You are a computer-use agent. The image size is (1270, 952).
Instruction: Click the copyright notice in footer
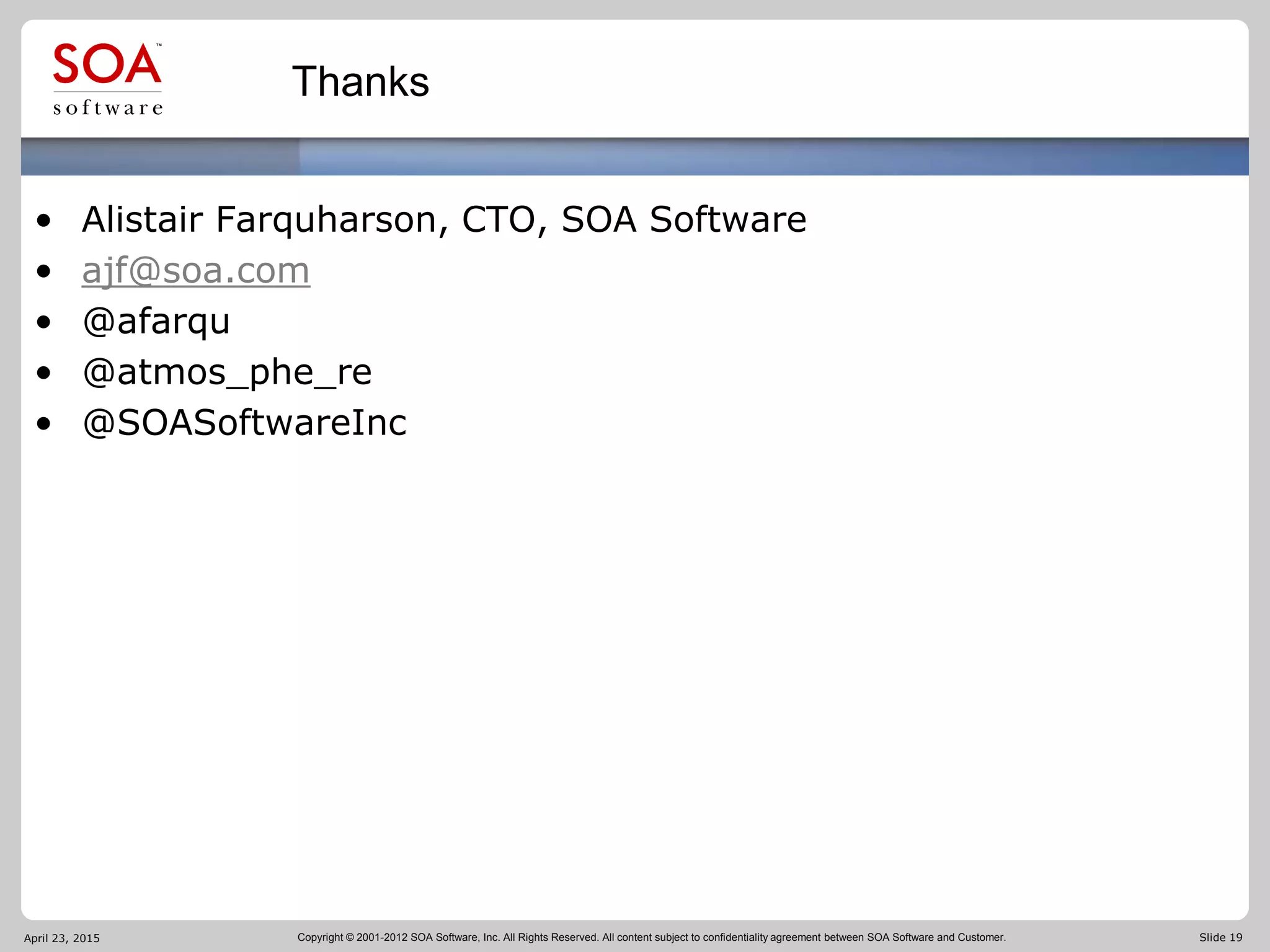point(651,938)
